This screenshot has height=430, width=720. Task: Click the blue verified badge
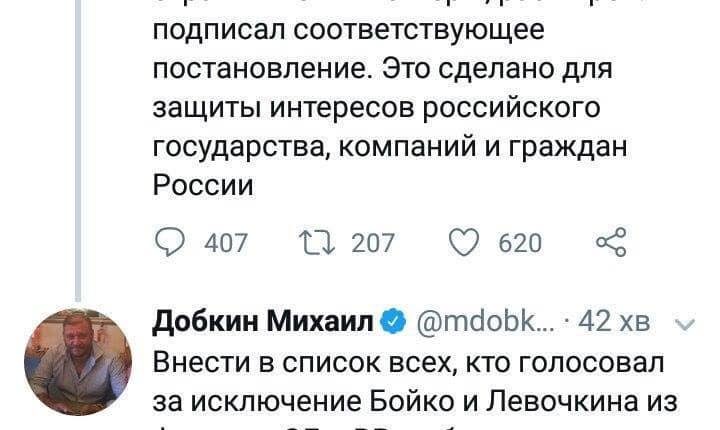[x=393, y=321]
